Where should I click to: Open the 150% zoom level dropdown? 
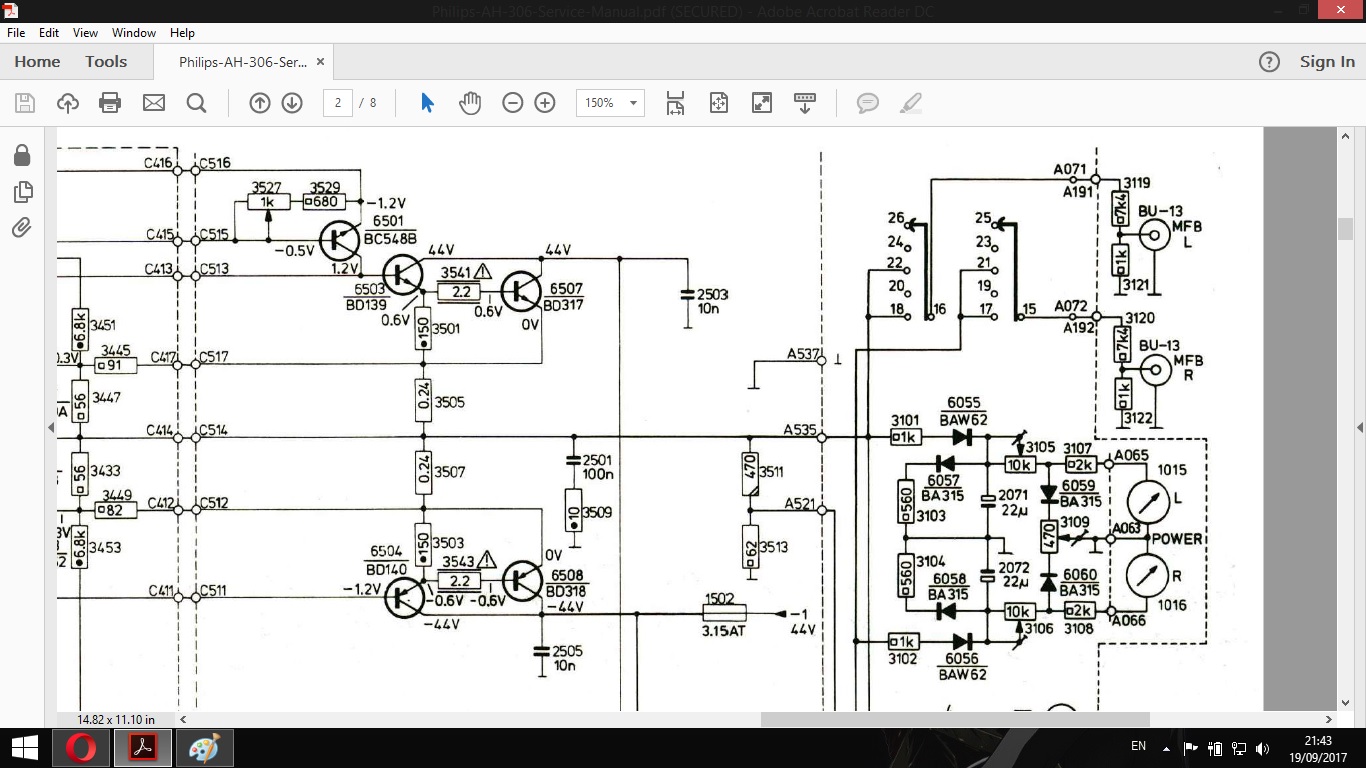click(610, 103)
